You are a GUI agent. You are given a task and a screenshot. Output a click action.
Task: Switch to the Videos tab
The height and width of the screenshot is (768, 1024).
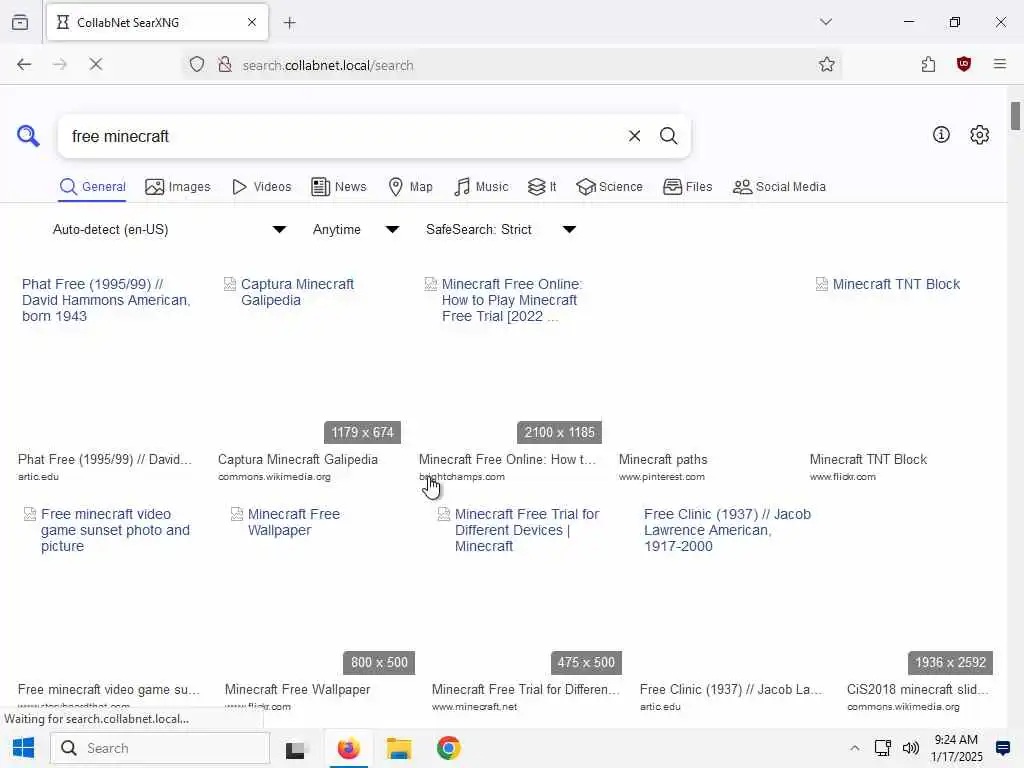point(262,187)
